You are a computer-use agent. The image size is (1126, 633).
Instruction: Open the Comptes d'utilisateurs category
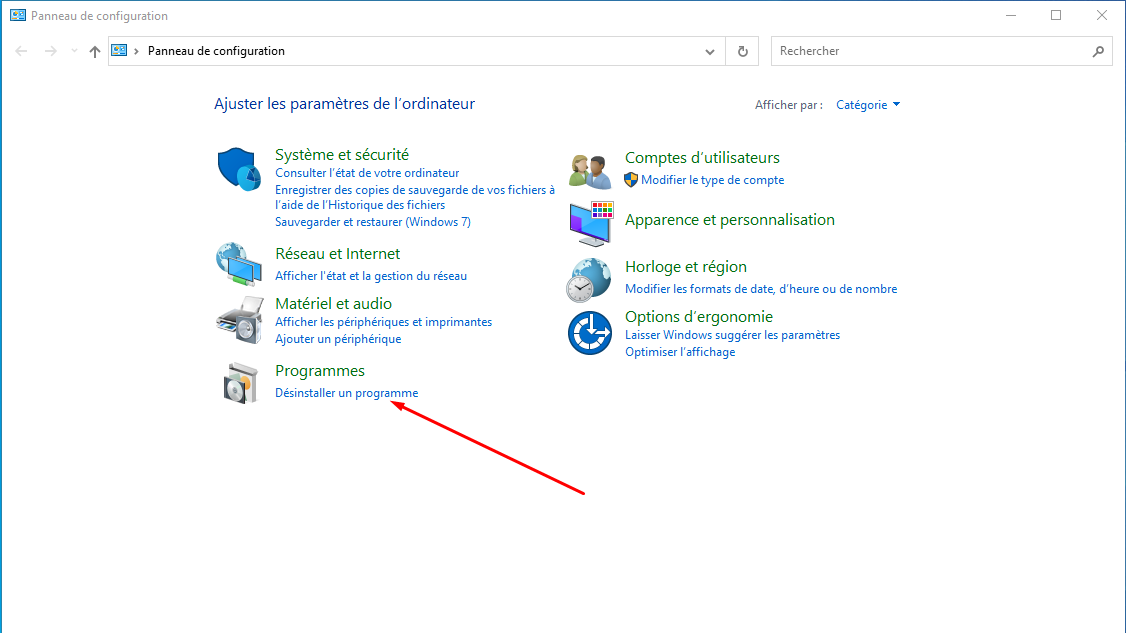coord(702,157)
